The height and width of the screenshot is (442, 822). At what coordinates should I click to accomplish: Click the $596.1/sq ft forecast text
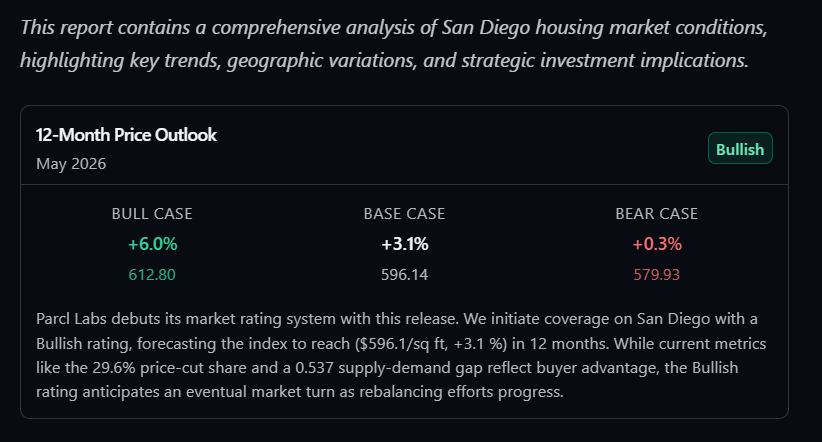[403, 343]
